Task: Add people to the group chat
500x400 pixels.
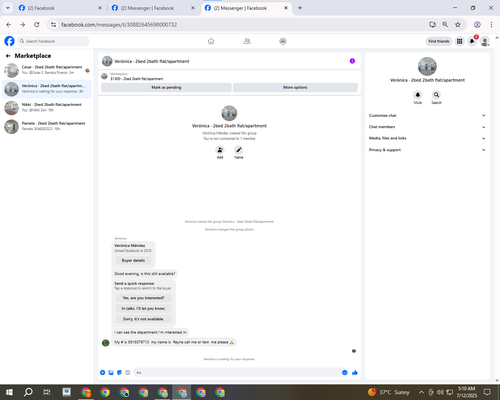Action: click(220, 150)
